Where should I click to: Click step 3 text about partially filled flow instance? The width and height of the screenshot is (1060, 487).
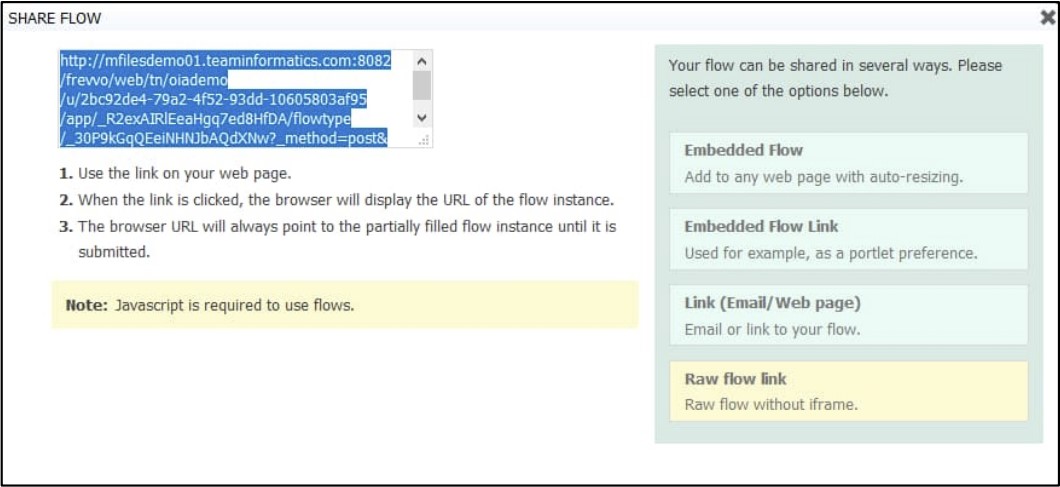click(x=347, y=239)
